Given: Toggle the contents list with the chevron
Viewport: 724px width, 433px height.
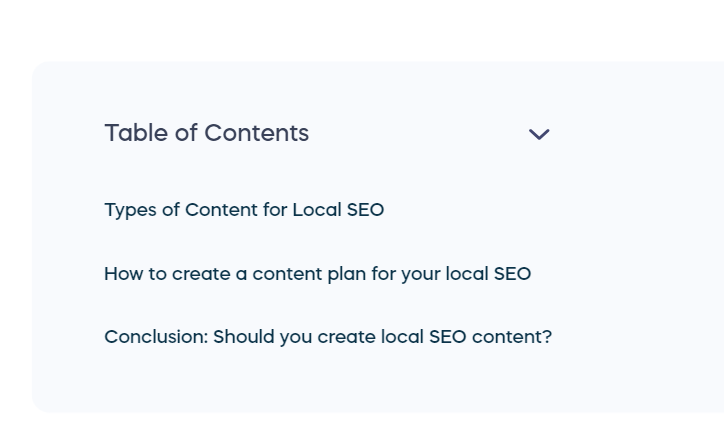Looking at the screenshot, I should click(539, 134).
